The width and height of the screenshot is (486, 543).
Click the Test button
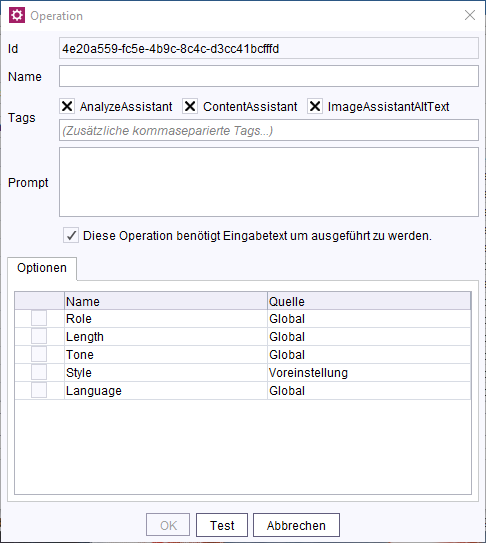[222, 525]
